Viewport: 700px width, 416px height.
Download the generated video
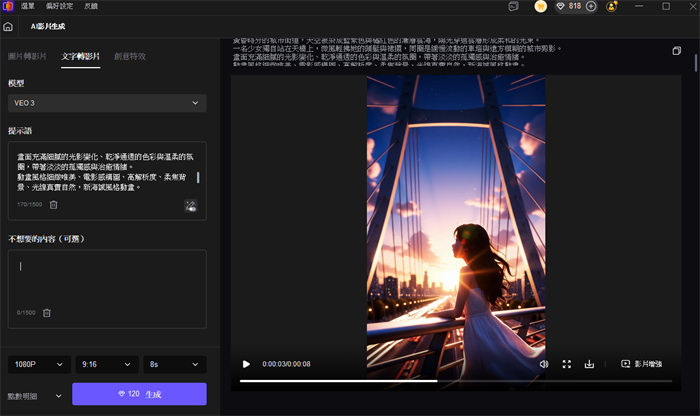(590, 364)
